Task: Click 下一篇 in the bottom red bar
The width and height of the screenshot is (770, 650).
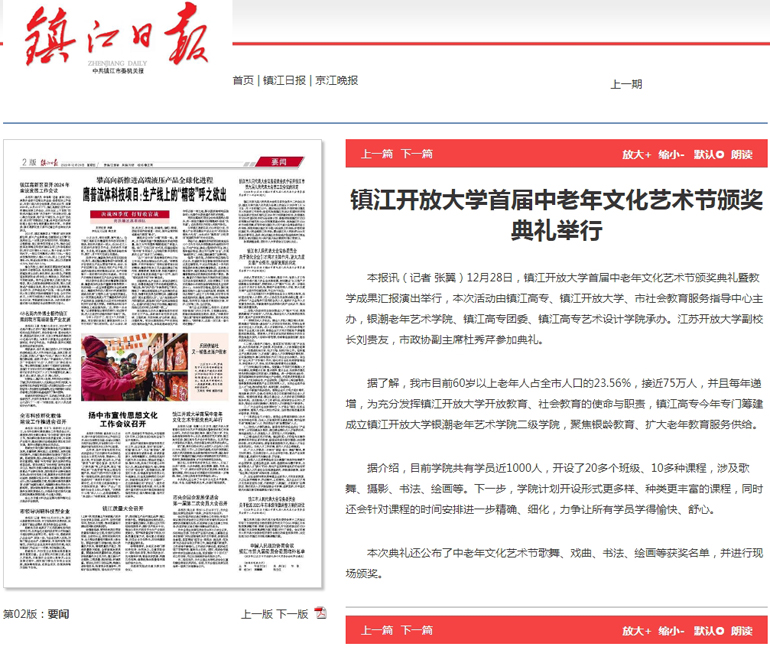Action: 416,630
